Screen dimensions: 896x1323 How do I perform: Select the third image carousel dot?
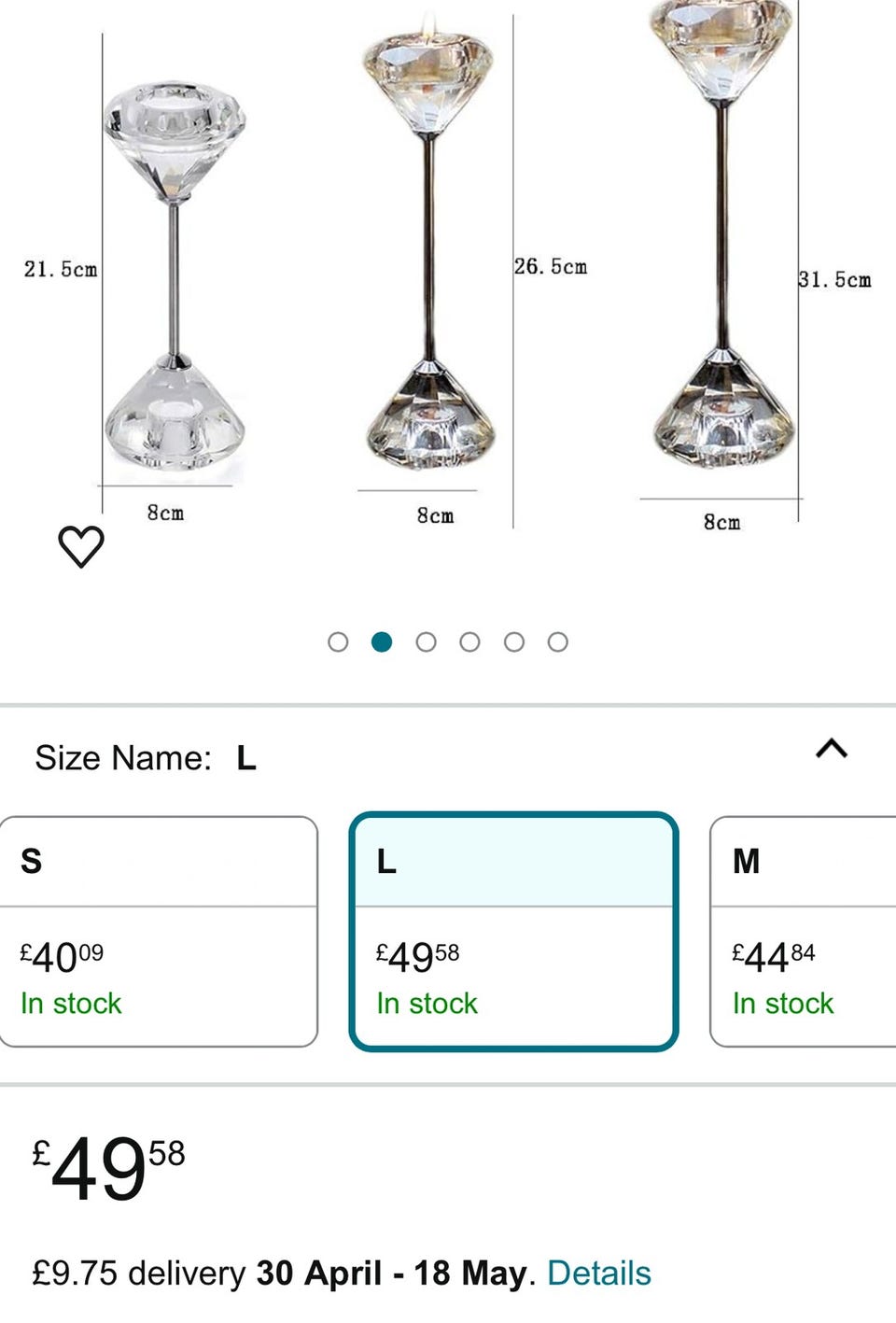[426, 642]
